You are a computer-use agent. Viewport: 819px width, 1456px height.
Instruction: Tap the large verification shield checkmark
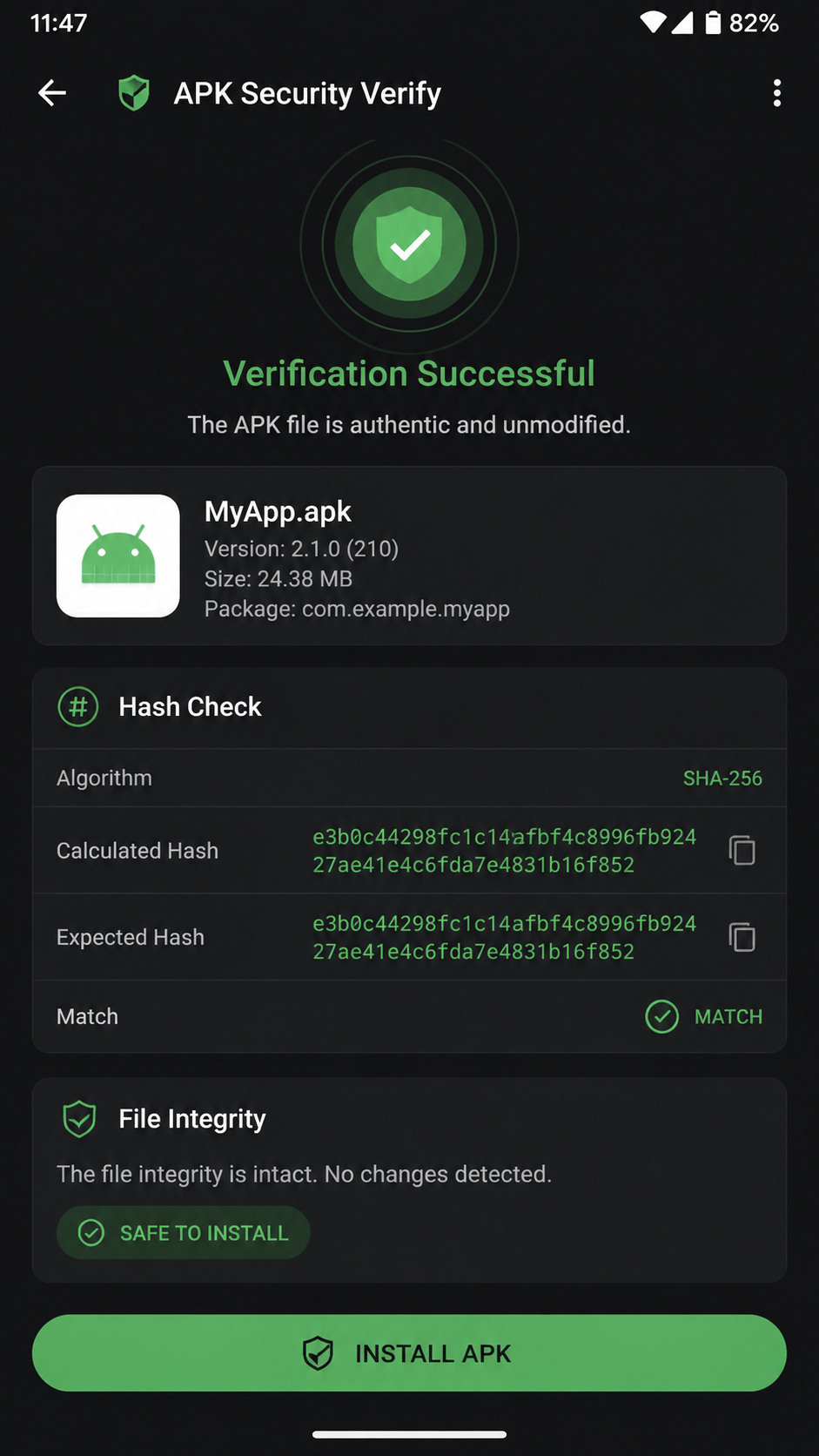pyautogui.click(x=409, y=244)
